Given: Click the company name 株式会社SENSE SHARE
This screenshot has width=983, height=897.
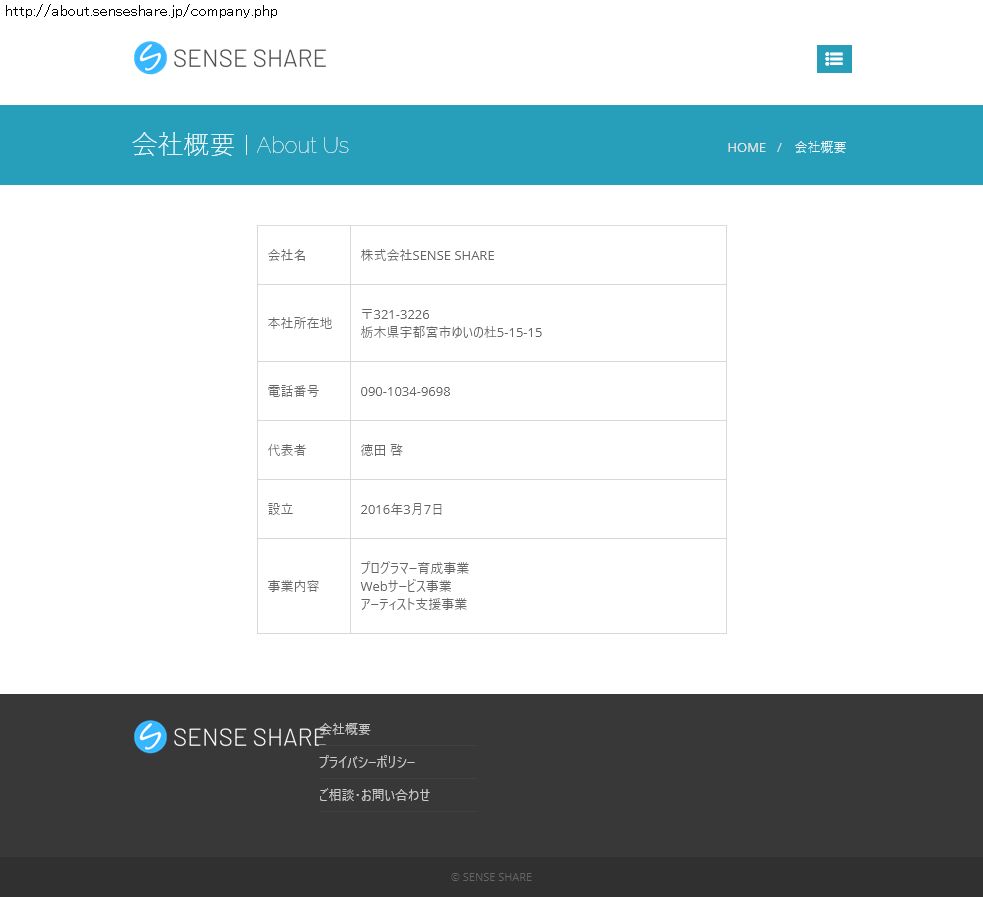Looking at the screenshot, I should click(x=427, y=255).
